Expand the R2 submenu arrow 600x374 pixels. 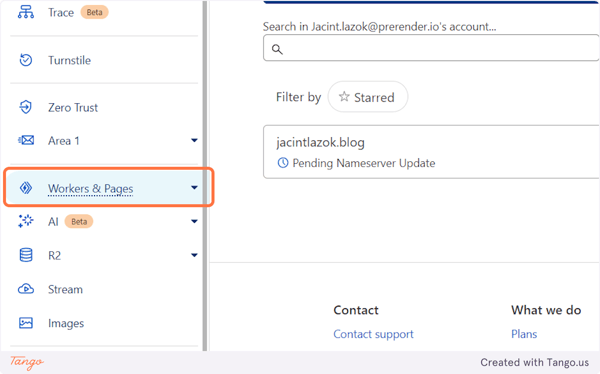point(194,255)
